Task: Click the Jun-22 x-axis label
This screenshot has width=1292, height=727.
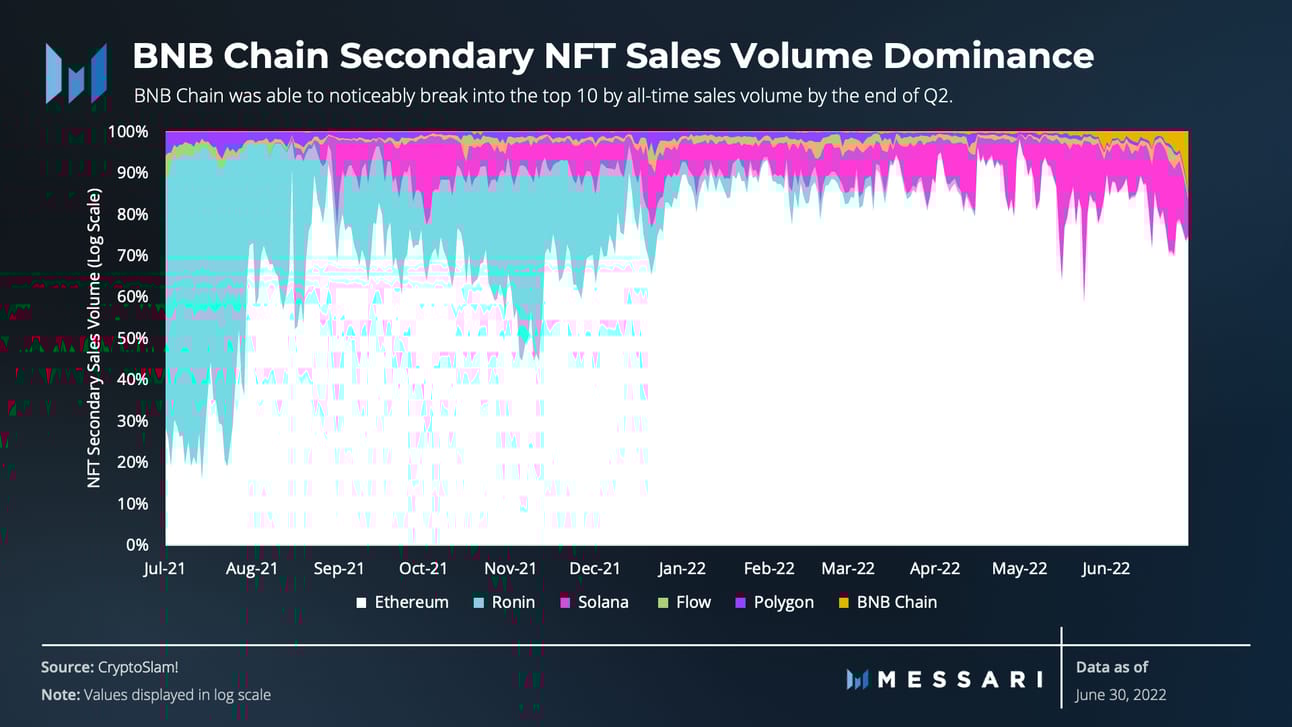Action: pyautogui.click(x=1106, y=568)
